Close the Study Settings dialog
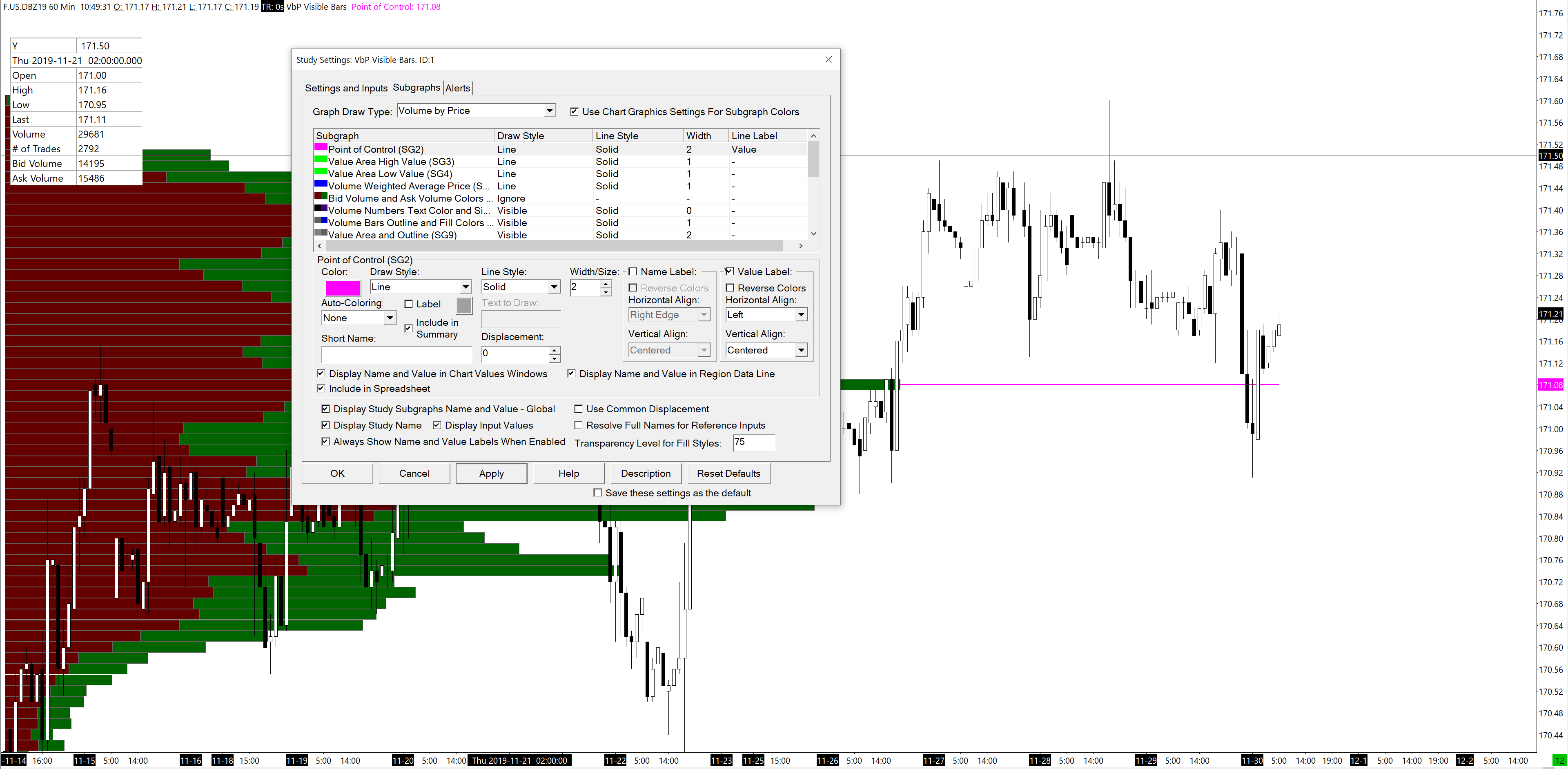The height and width of the screenshot is (769, 1568). 828,60
